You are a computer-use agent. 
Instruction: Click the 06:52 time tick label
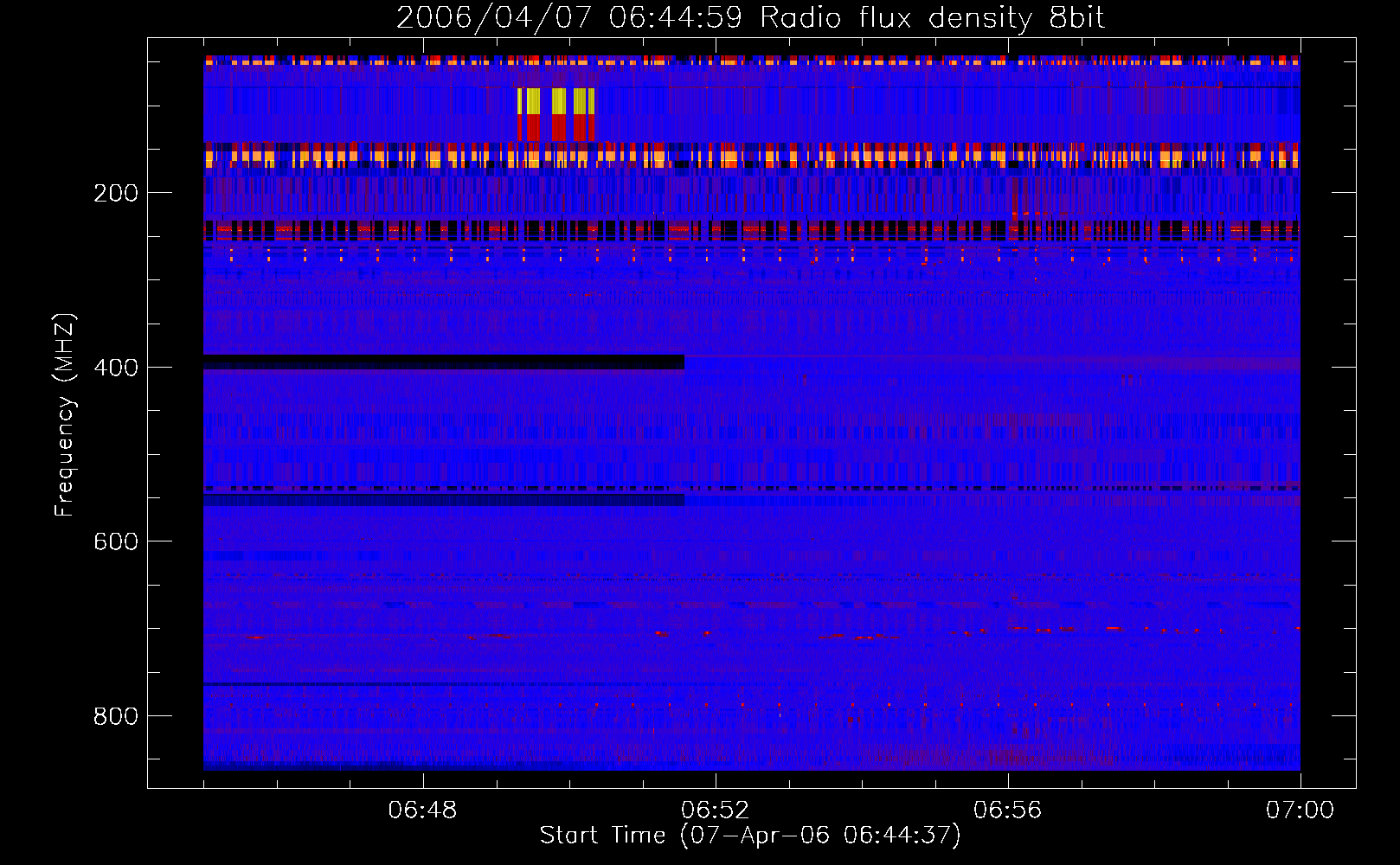pos(715,811)
